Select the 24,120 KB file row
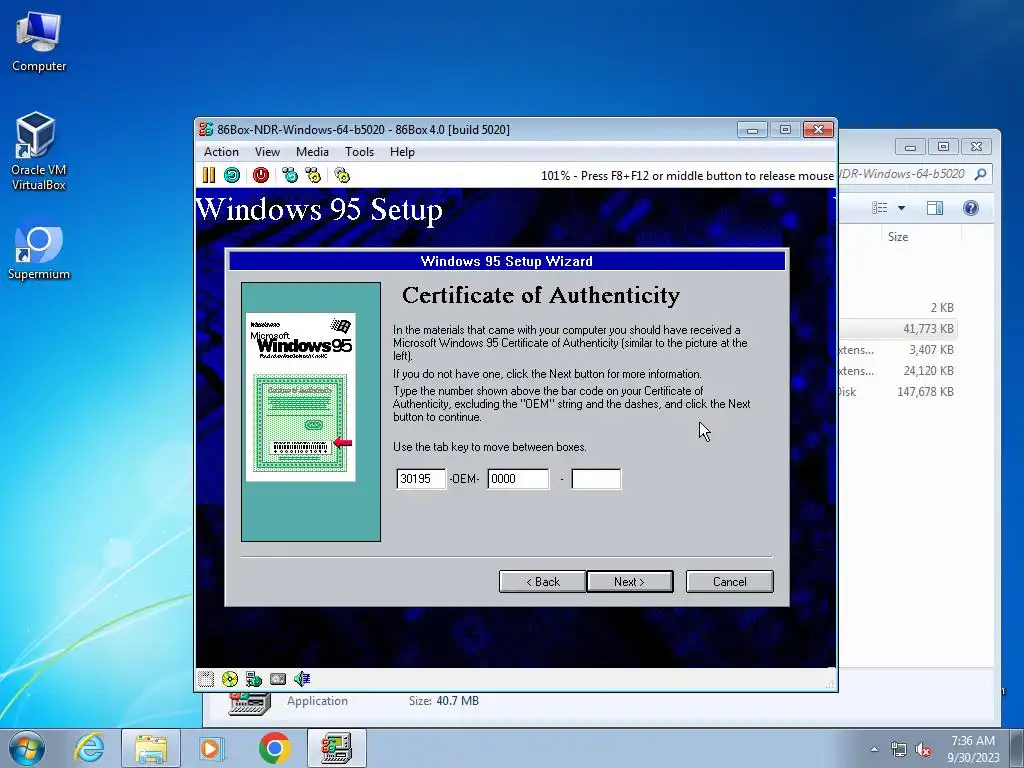 click(897, 371)
